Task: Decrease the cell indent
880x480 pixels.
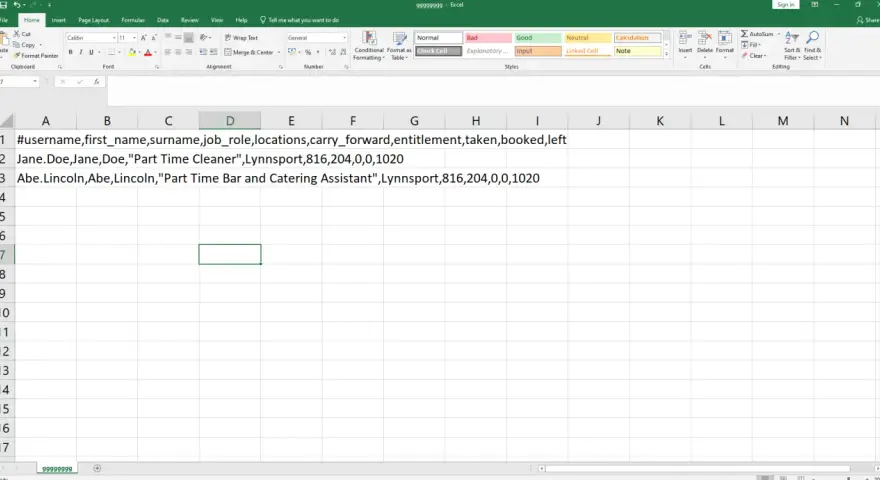Action: pyautogui.click(x=203, y=52)
